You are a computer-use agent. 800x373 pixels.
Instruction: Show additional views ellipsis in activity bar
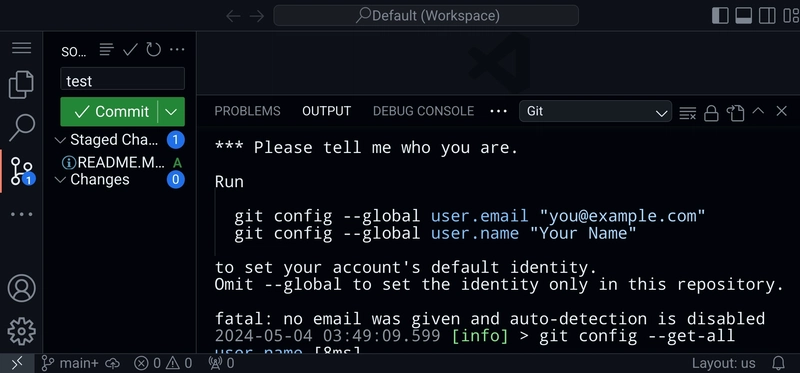pyautogui.click(x=21, y=214)
